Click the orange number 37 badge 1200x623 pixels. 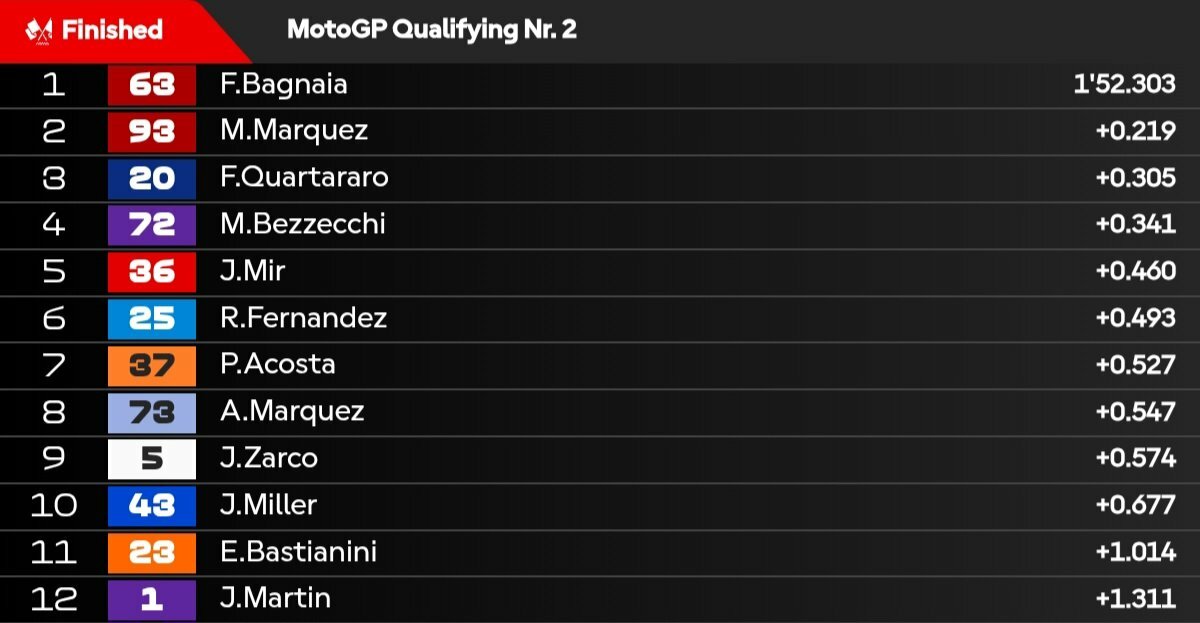click(x=152, y=365)
